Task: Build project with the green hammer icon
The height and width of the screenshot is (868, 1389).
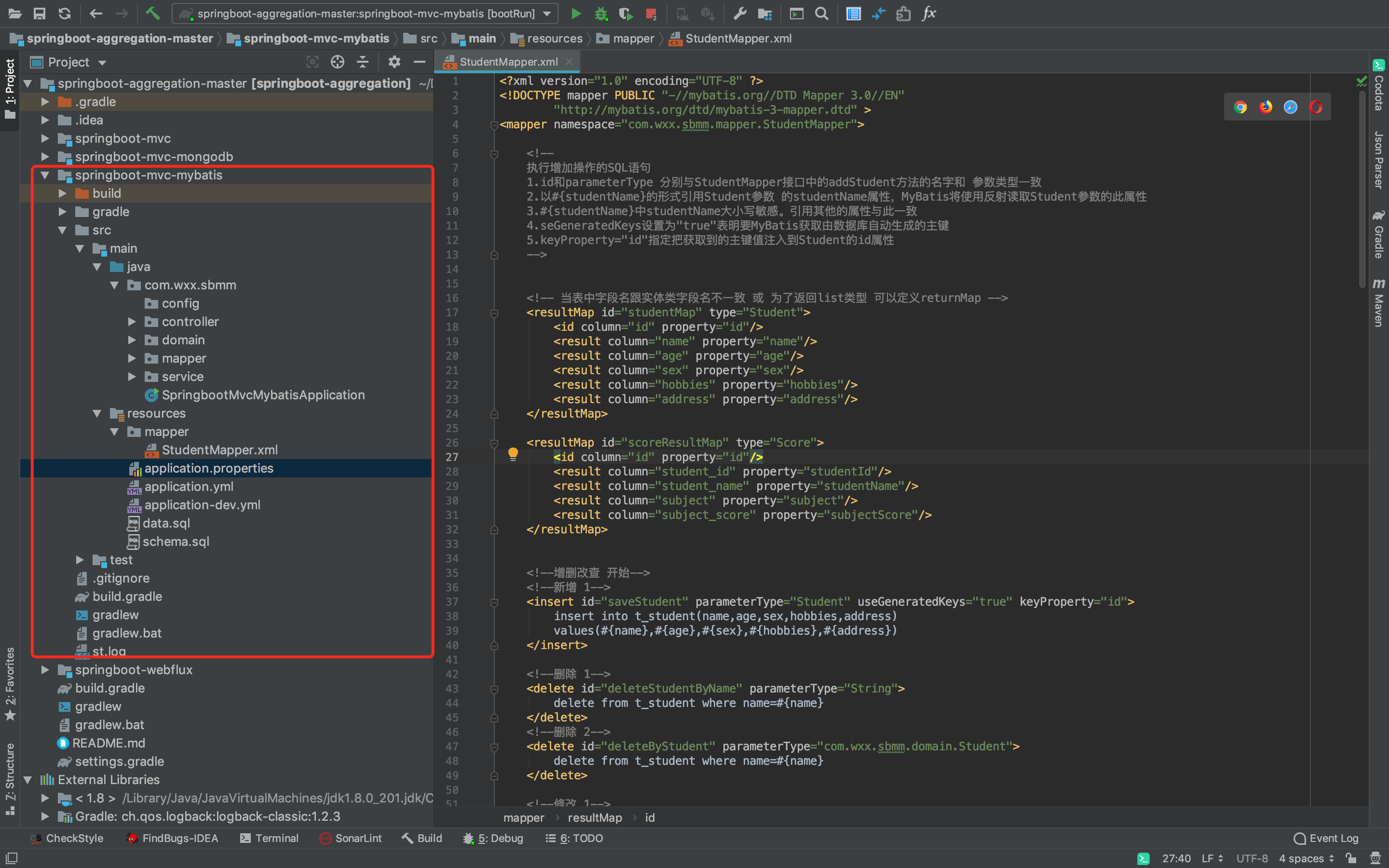Action: (x=152, y=13)
